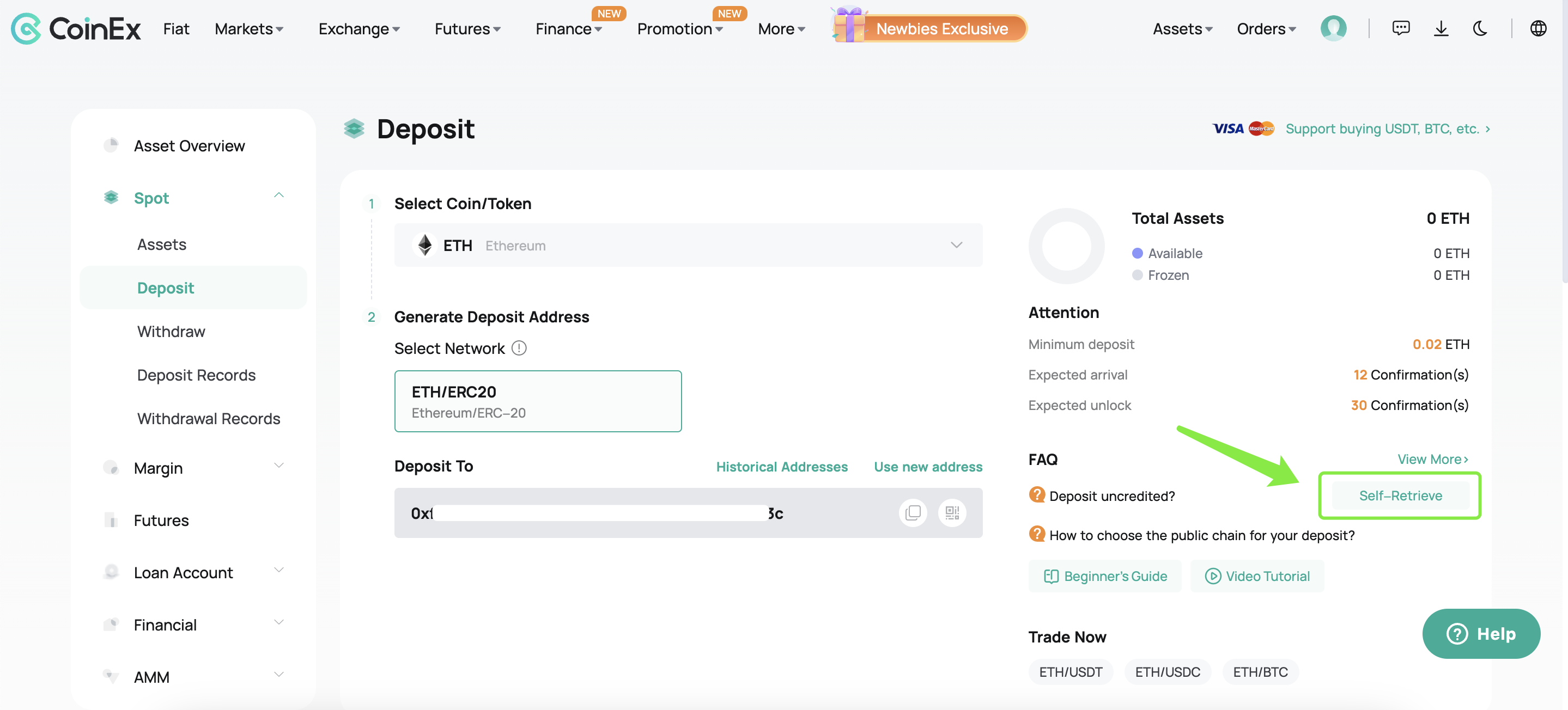Image resolution: width=1568 pixels, height=710 pixels.
Task: Open the More dropdown menu
Action: 782,29
